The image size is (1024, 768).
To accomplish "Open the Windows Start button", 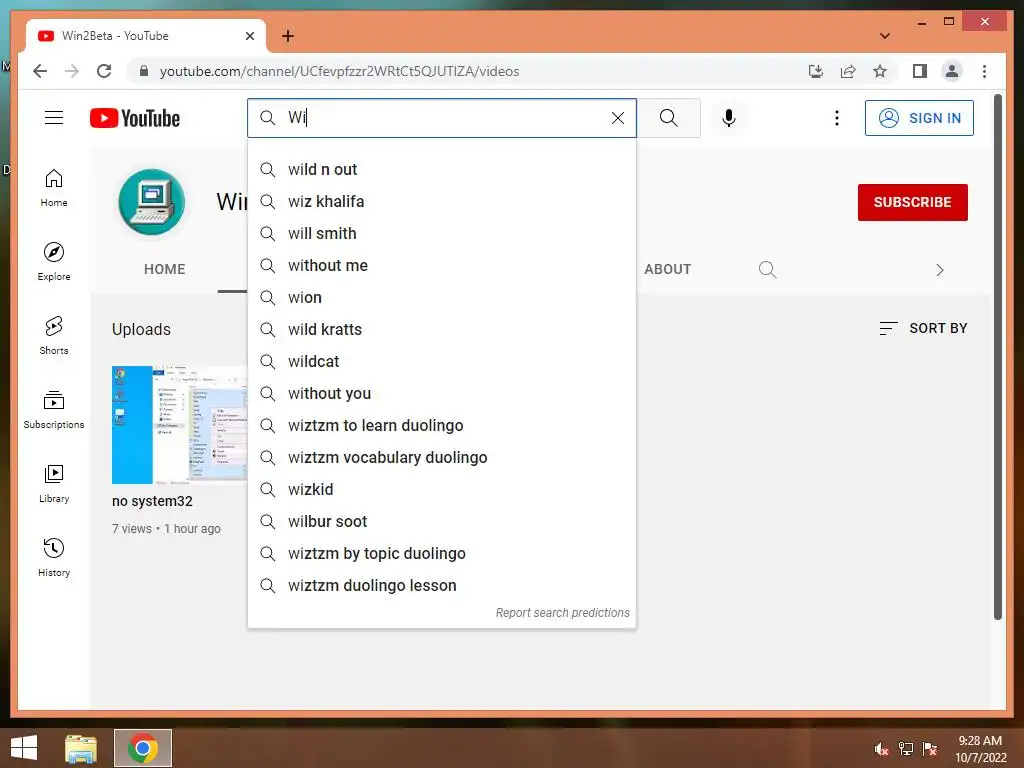I will 24,748.
